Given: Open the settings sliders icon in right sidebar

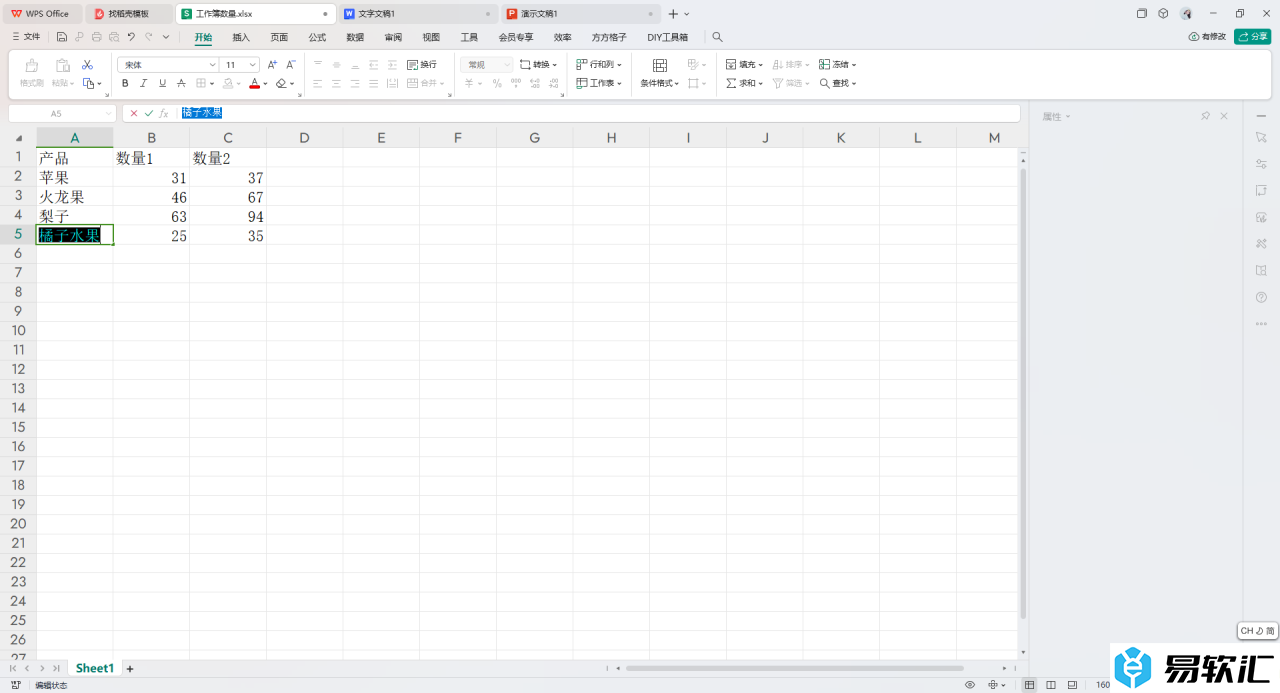Looking at the screenshot, I should [1261, 163].
